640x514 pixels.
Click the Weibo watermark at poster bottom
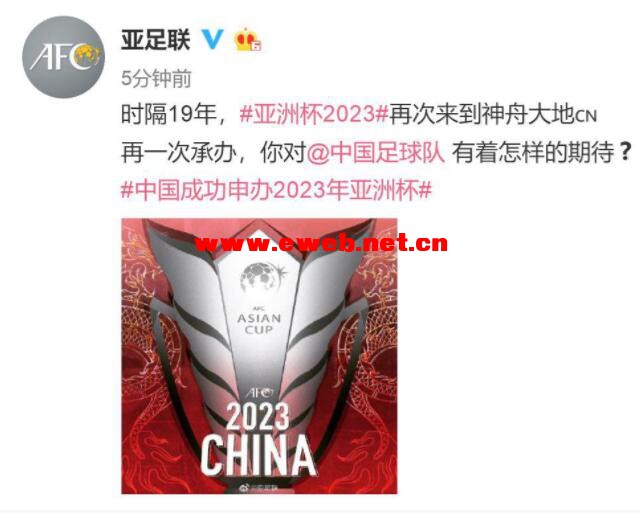point(259,487)
